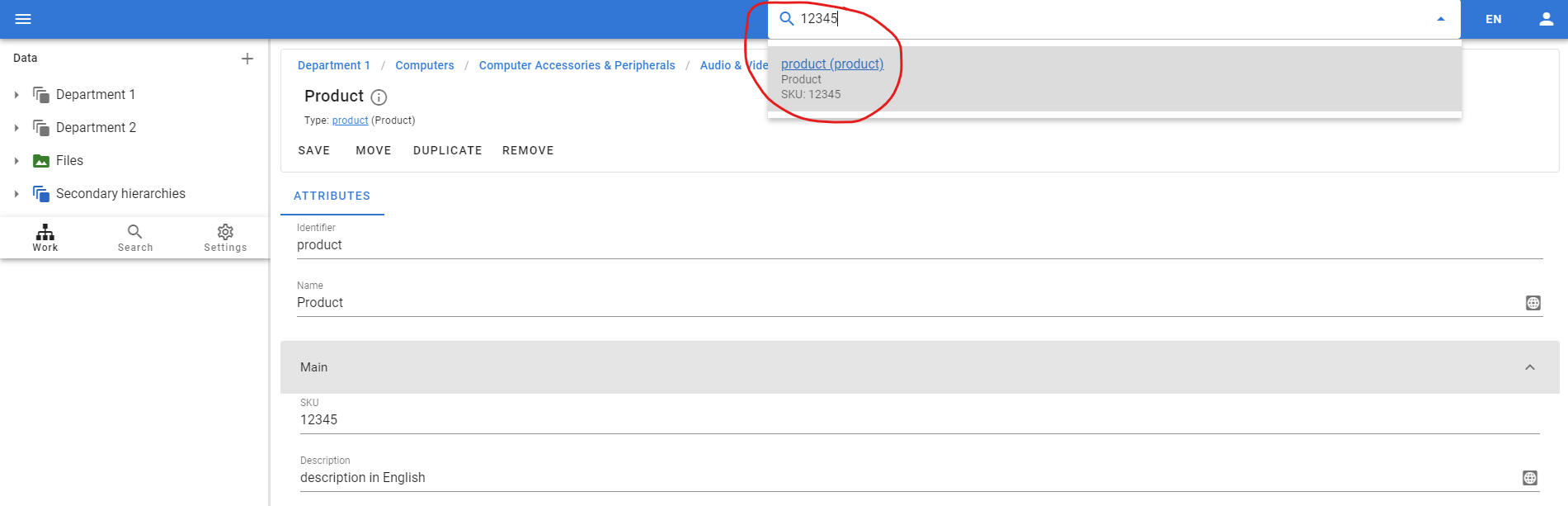Open the product type link
The height and width of the screenshot is (506, 1568).
(350, 121)
